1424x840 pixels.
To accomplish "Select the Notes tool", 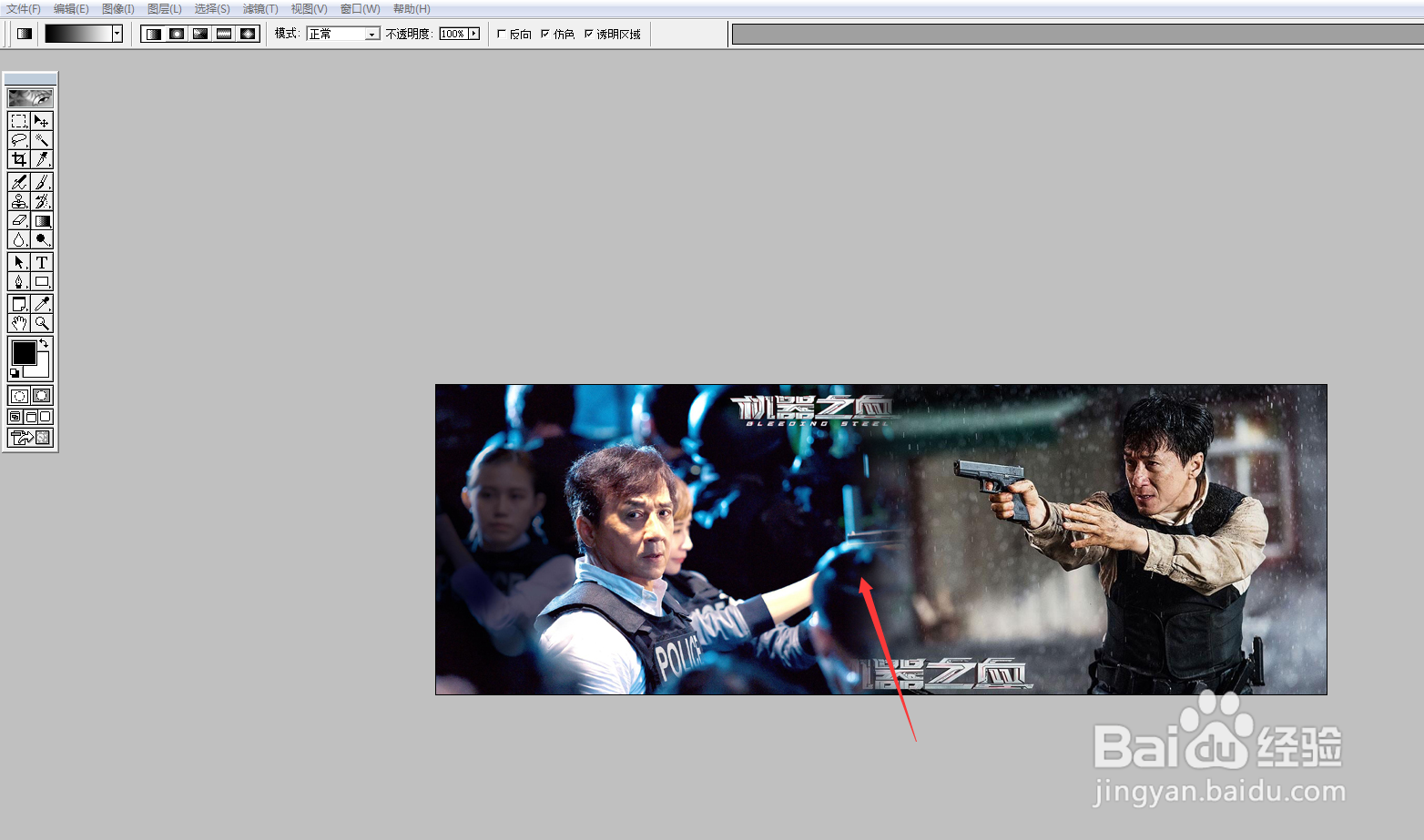I will pos(18,304).
